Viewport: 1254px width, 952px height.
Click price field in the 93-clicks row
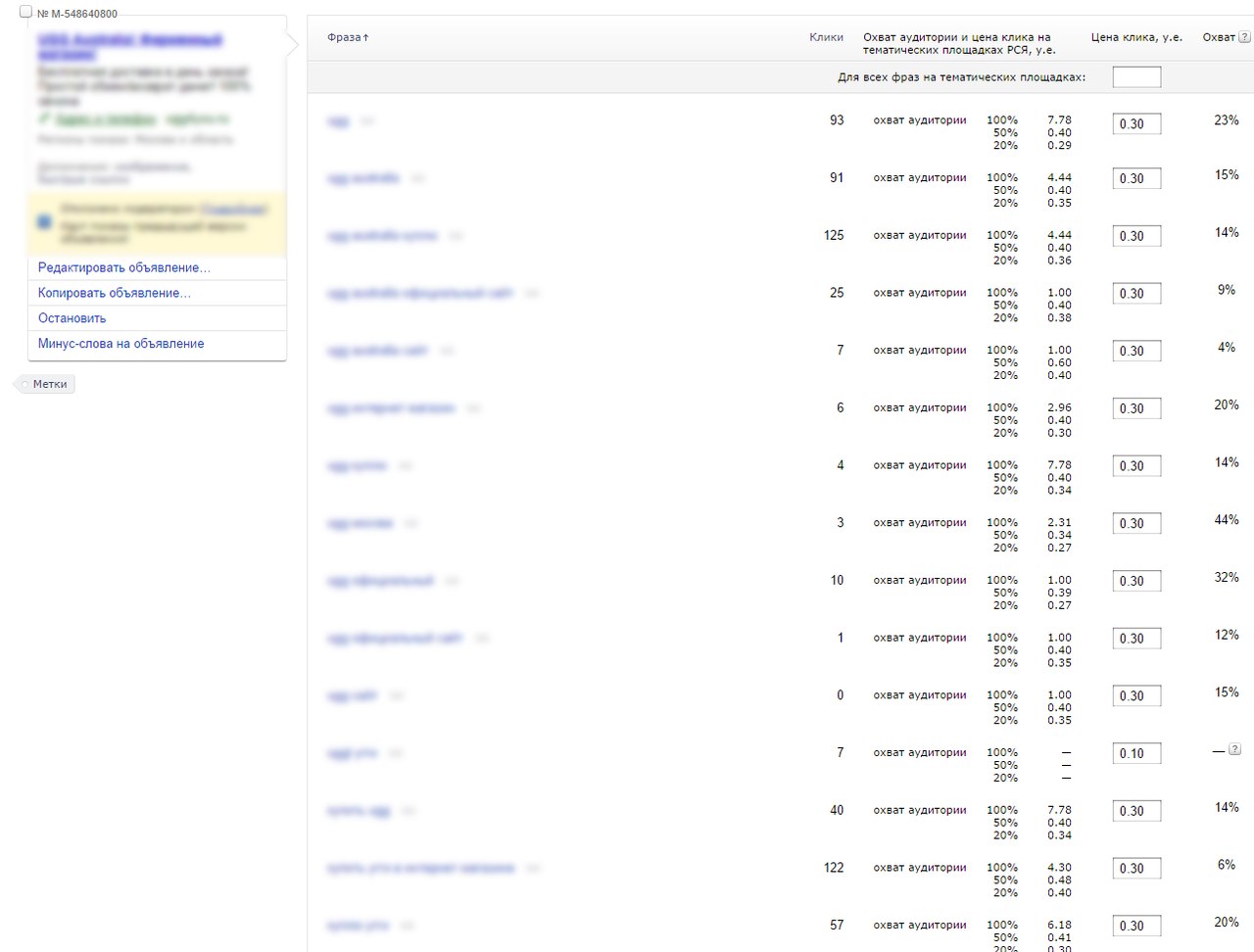(x=1136, y=124)
